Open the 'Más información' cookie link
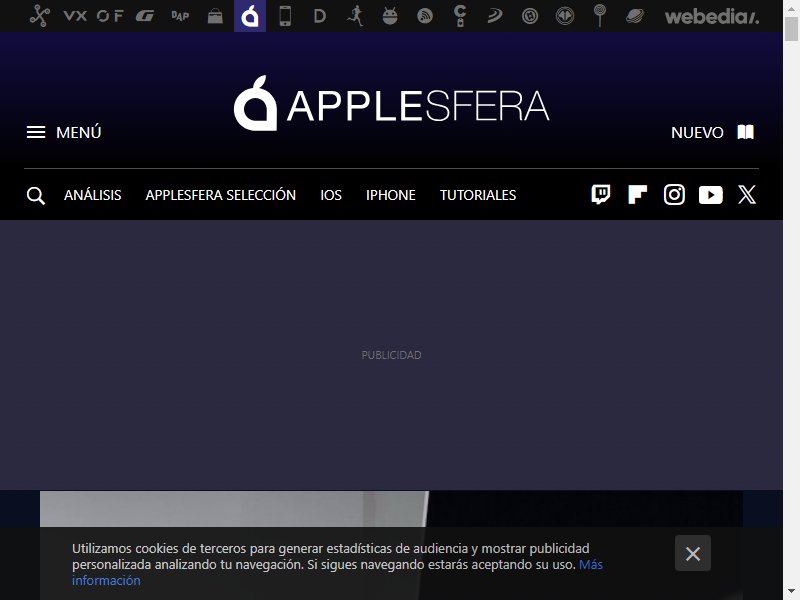Image resolution: width=800 pixels, height=600 pixels. [338, 572]
